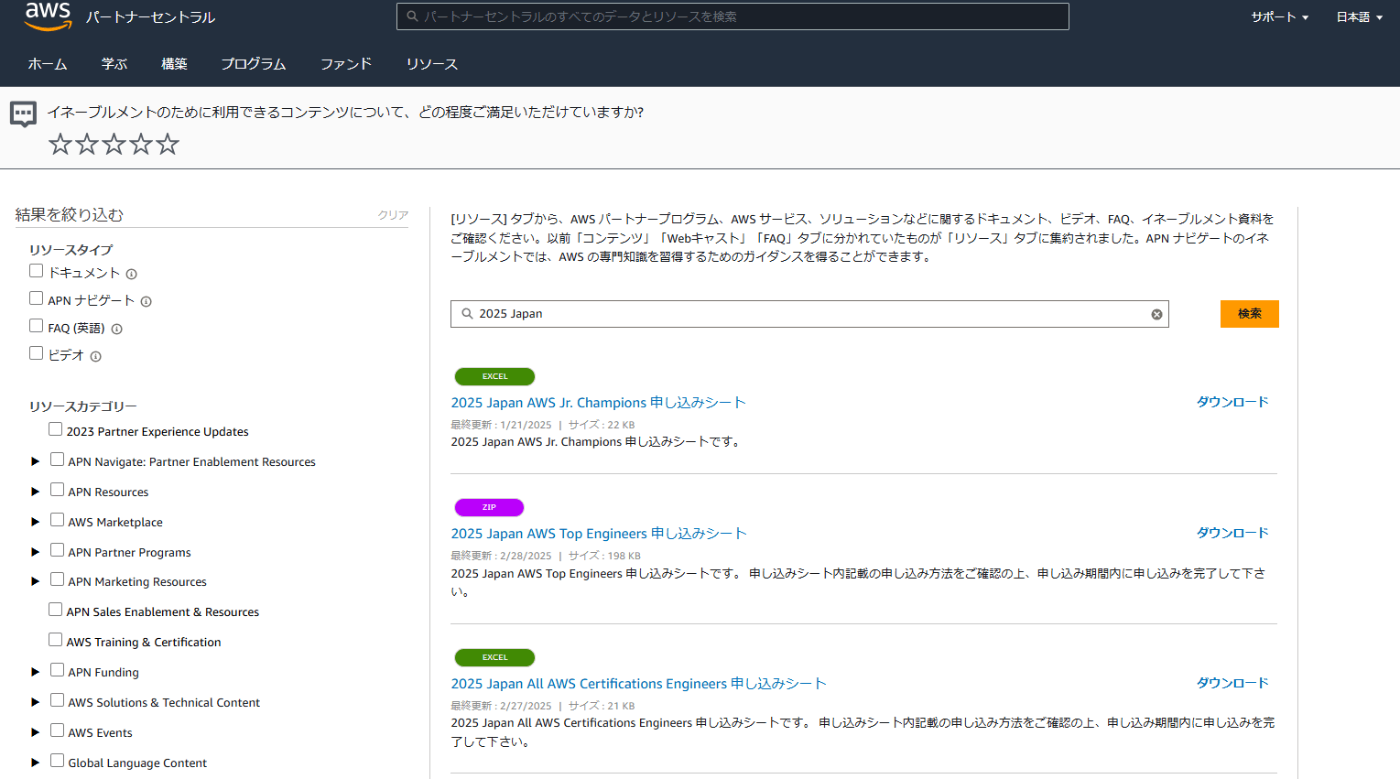Open the 日本語 language dropdown

pos(1360,17)
